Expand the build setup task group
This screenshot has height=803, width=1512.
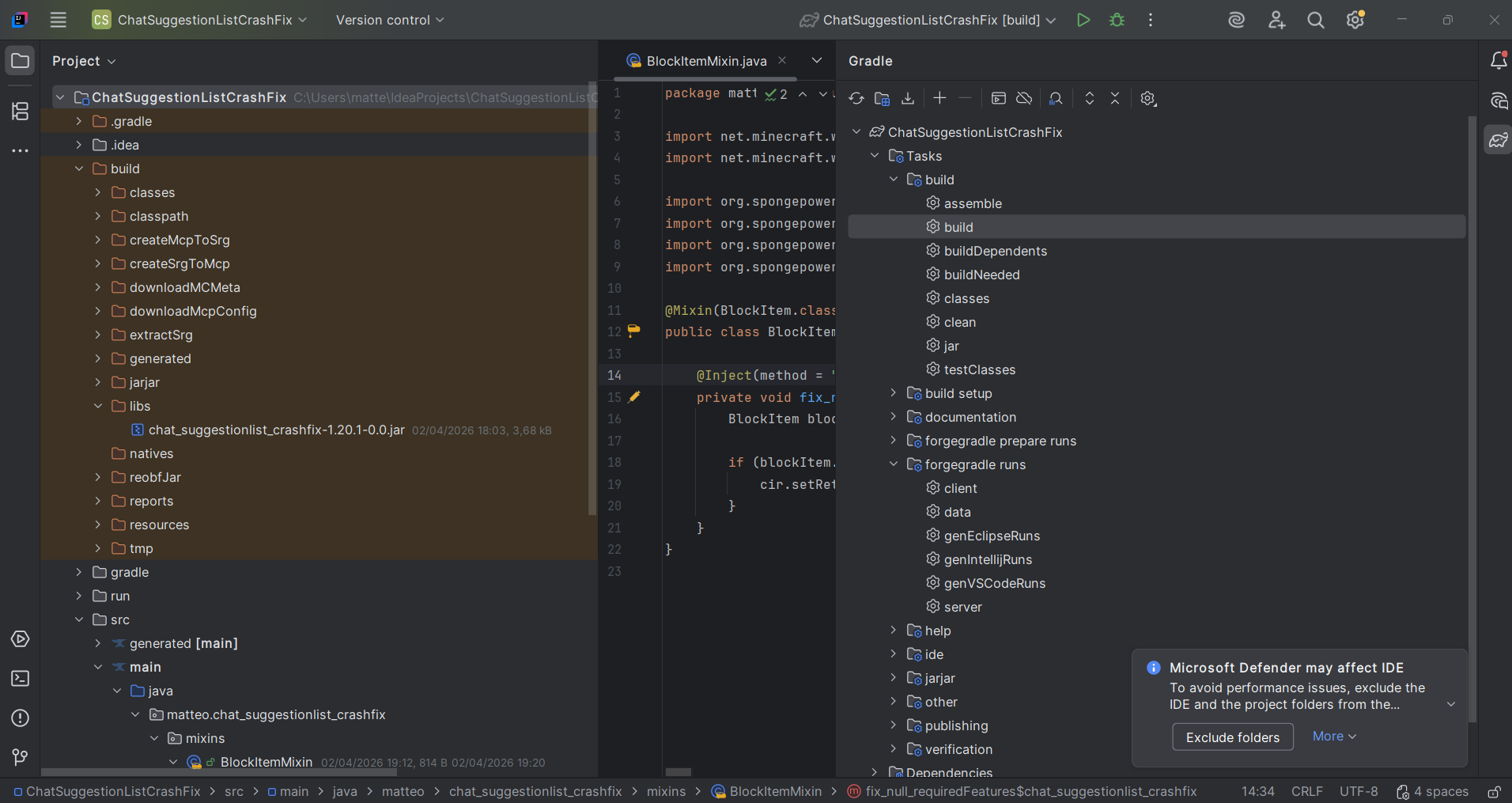click(894, 393)
